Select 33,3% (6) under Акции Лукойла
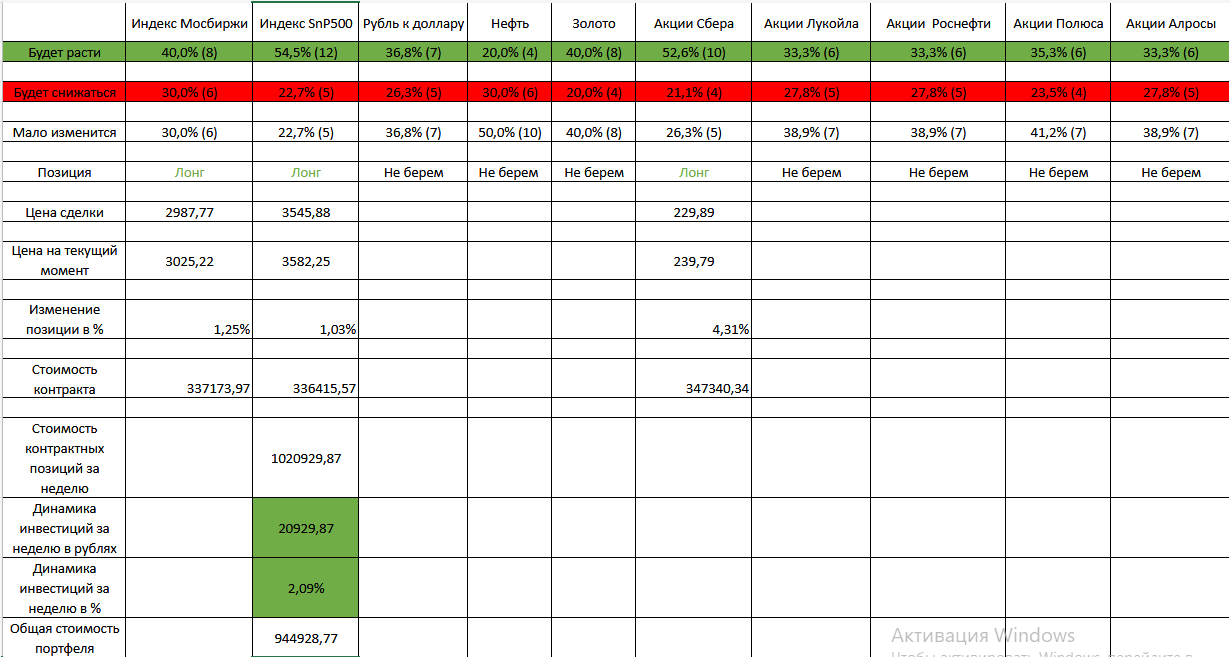1230x657 pixels. pyautogui.click(x=811, y=52)
